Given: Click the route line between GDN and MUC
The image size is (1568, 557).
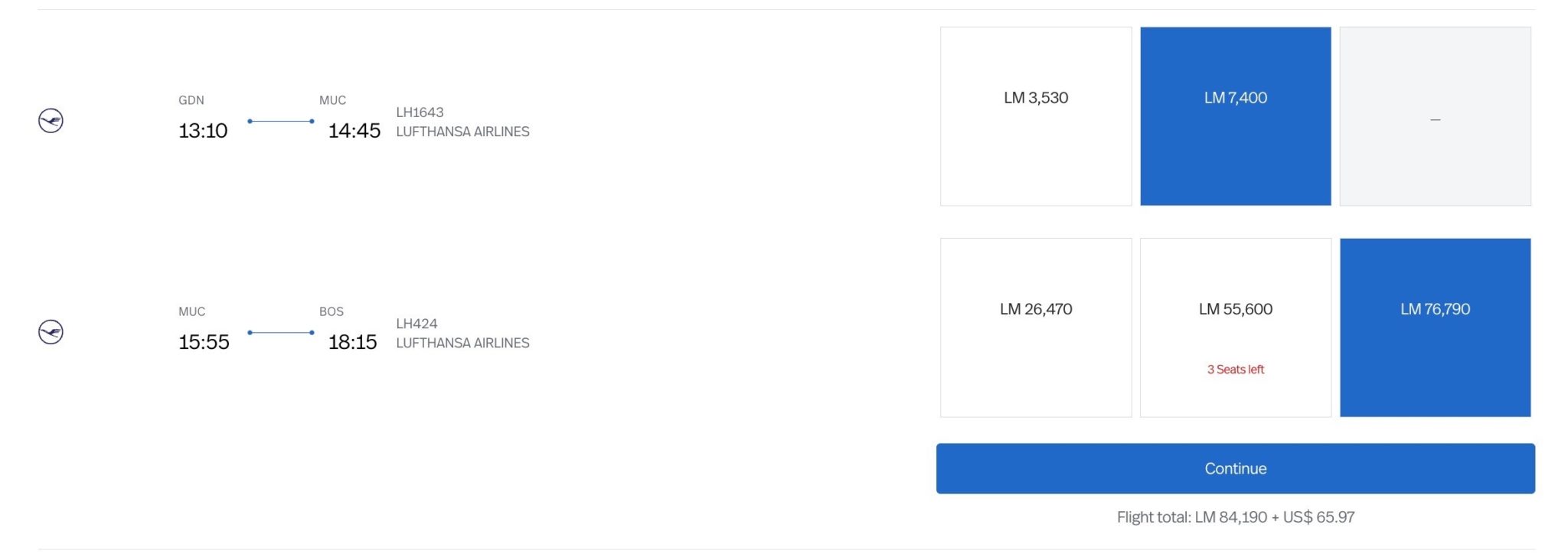Looking at the screenshot, I should [x=281, y=121].
